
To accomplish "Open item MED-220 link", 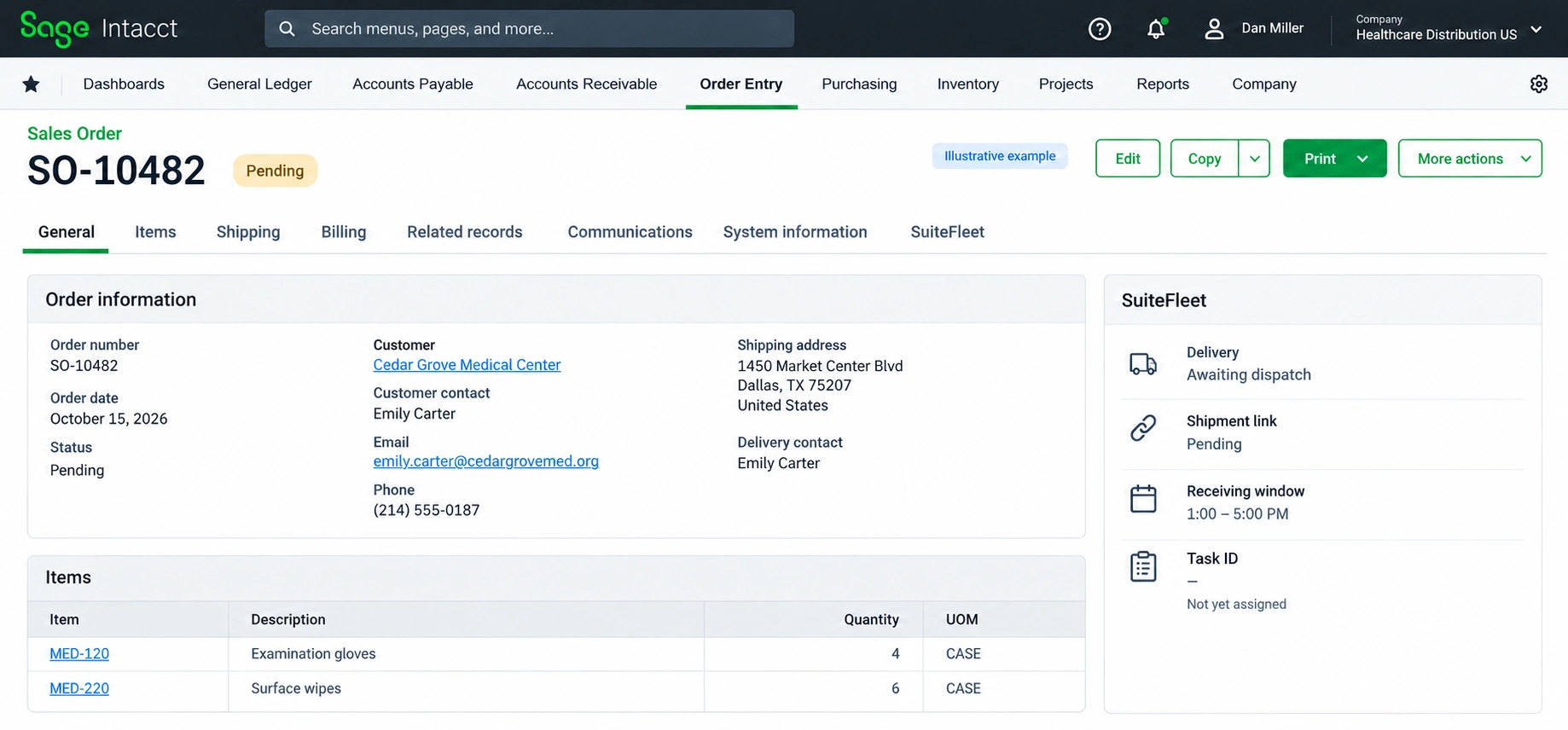I will tap(79, 689).
